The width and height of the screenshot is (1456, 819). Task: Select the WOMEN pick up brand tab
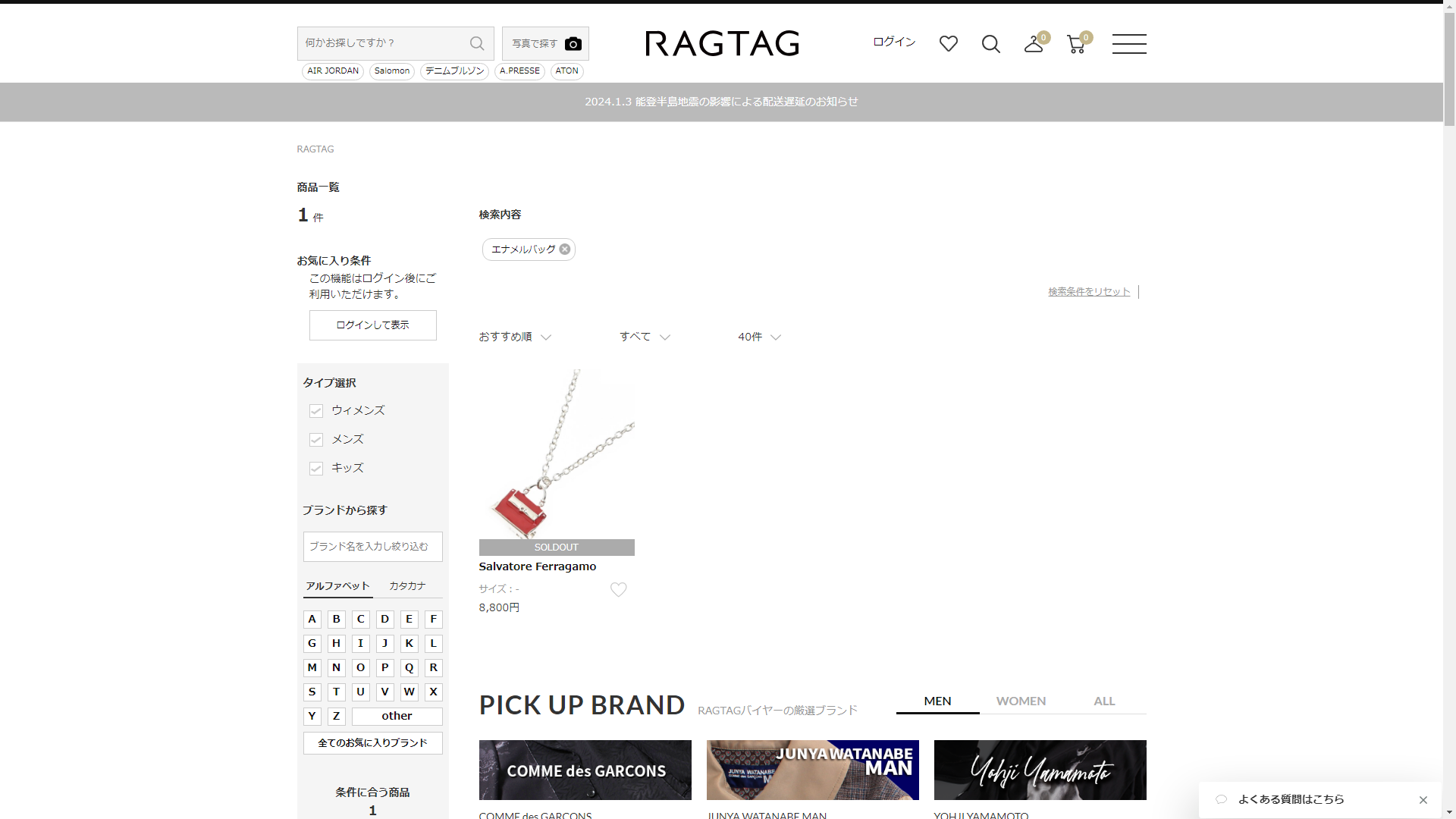tap(1021, 701)
